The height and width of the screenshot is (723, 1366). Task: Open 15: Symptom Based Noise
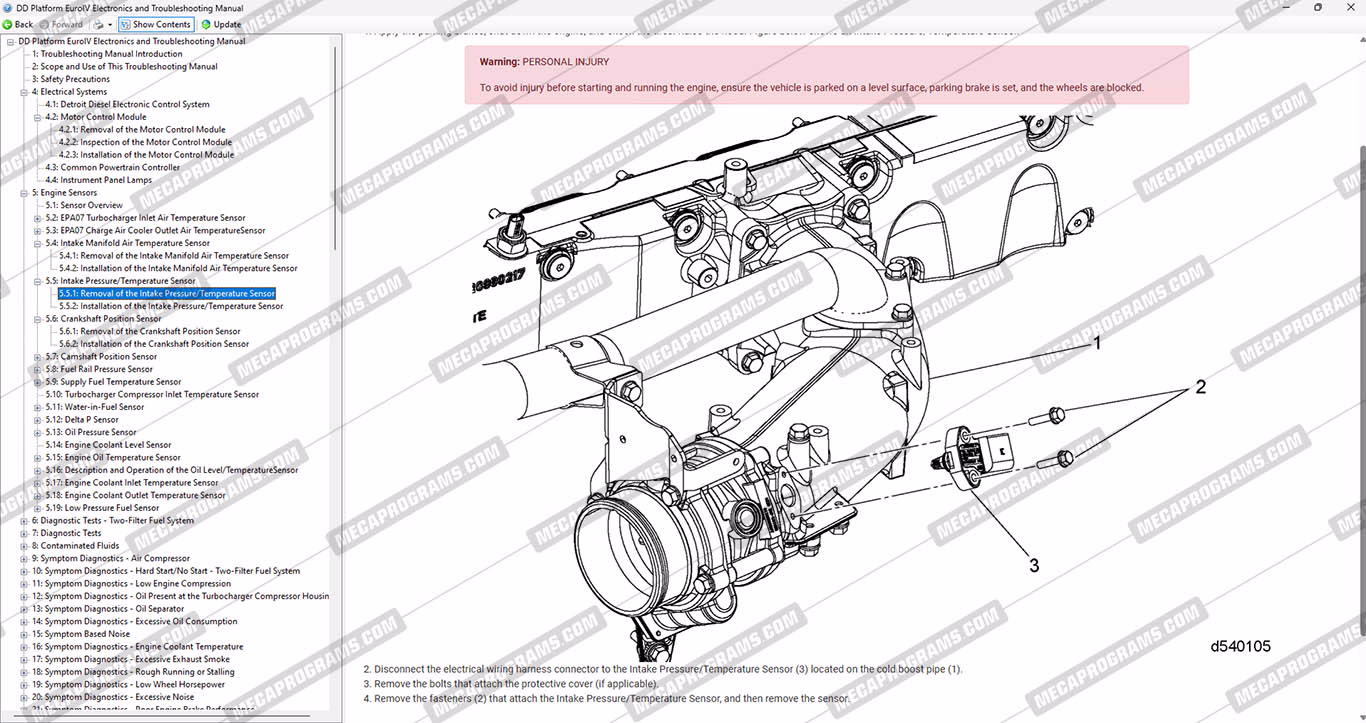coord(80,634)
